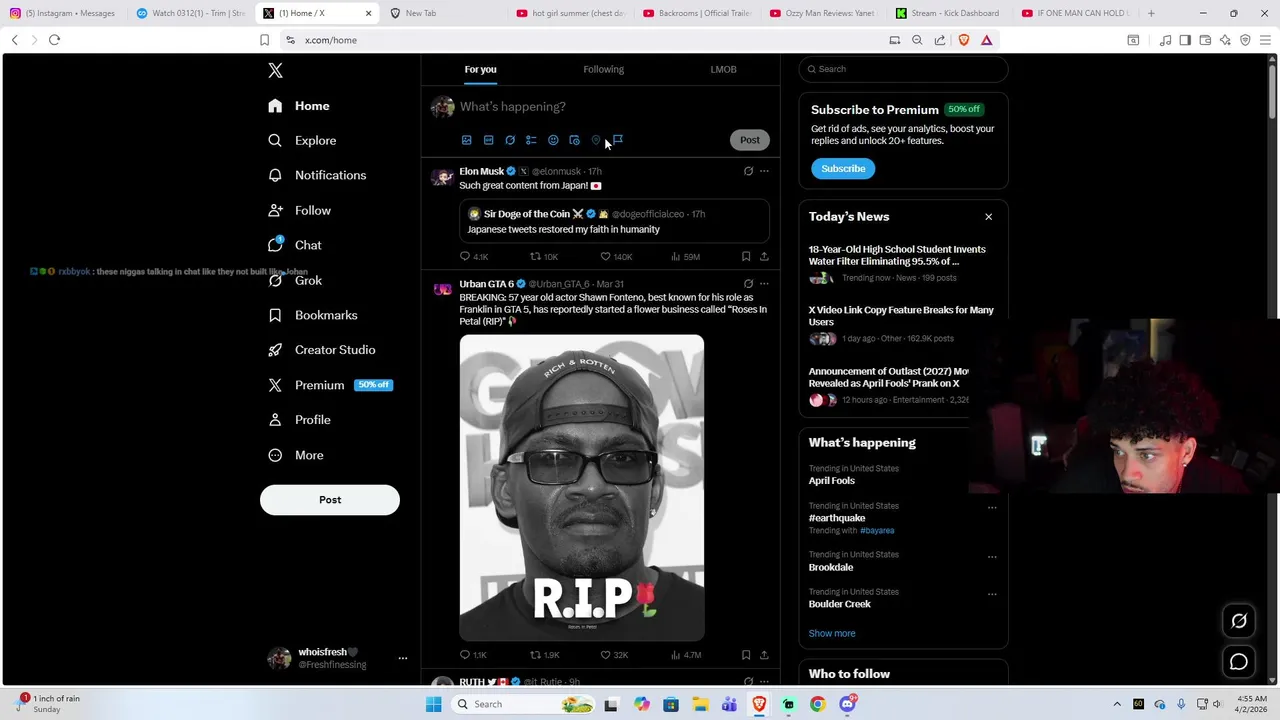Open the R.I.P image in Urban GTA post
This screenshot has width=1280, height=720.
coord(582,488)
